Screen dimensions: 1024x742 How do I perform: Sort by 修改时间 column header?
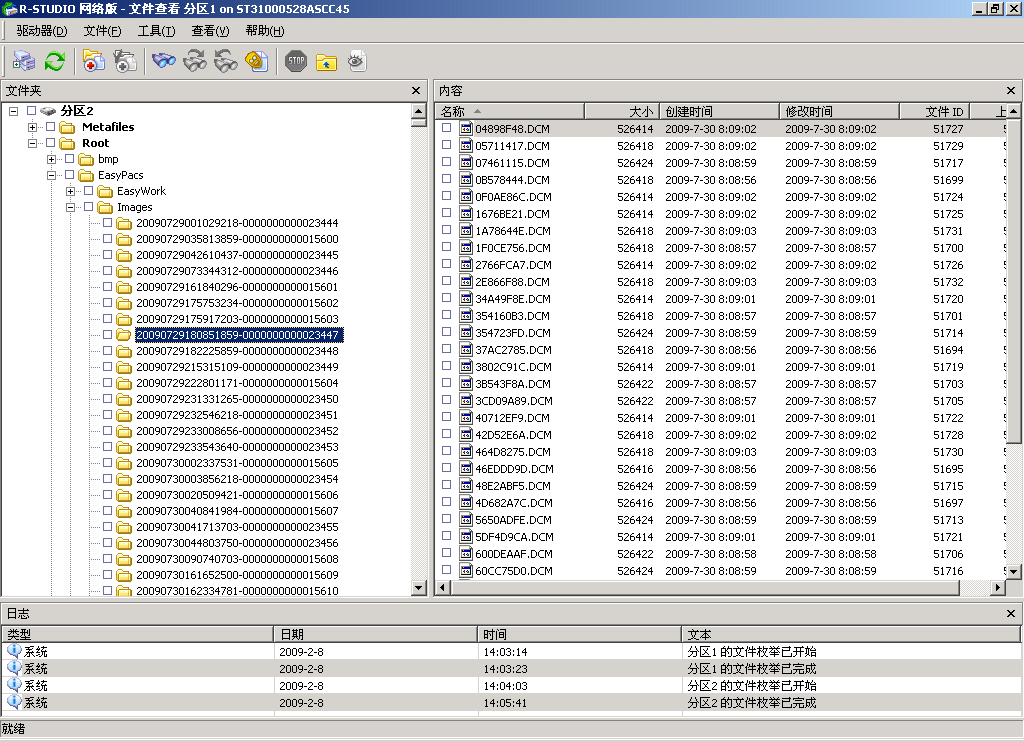(x=839, y=112)
